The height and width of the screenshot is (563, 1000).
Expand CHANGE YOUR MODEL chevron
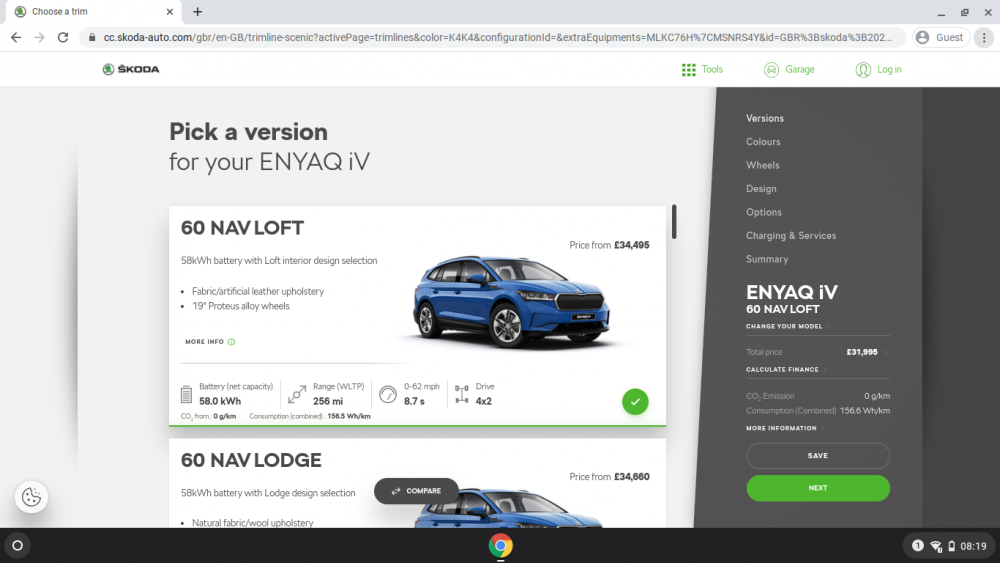click(828, 326)
